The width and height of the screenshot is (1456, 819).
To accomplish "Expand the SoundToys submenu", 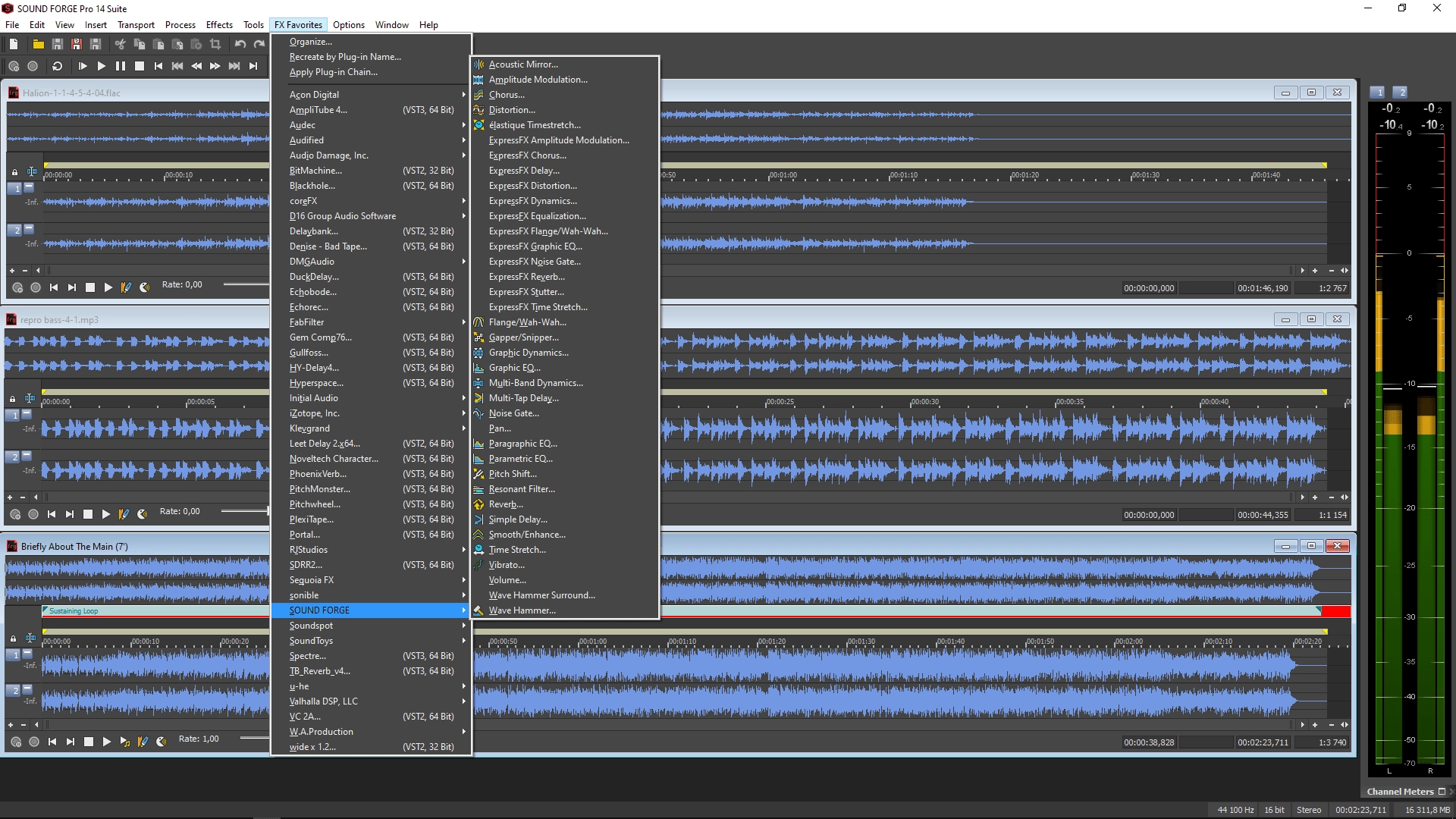I will click(371, 641).
